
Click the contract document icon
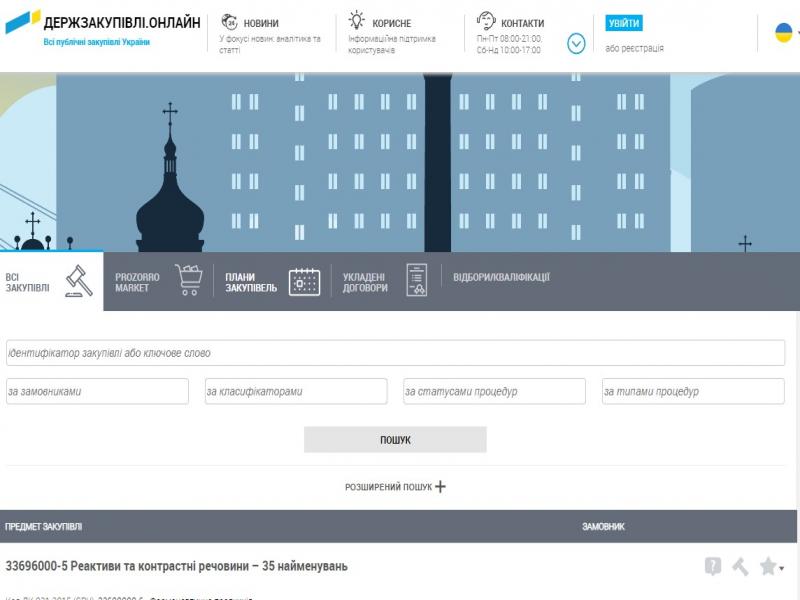[417, 280]
